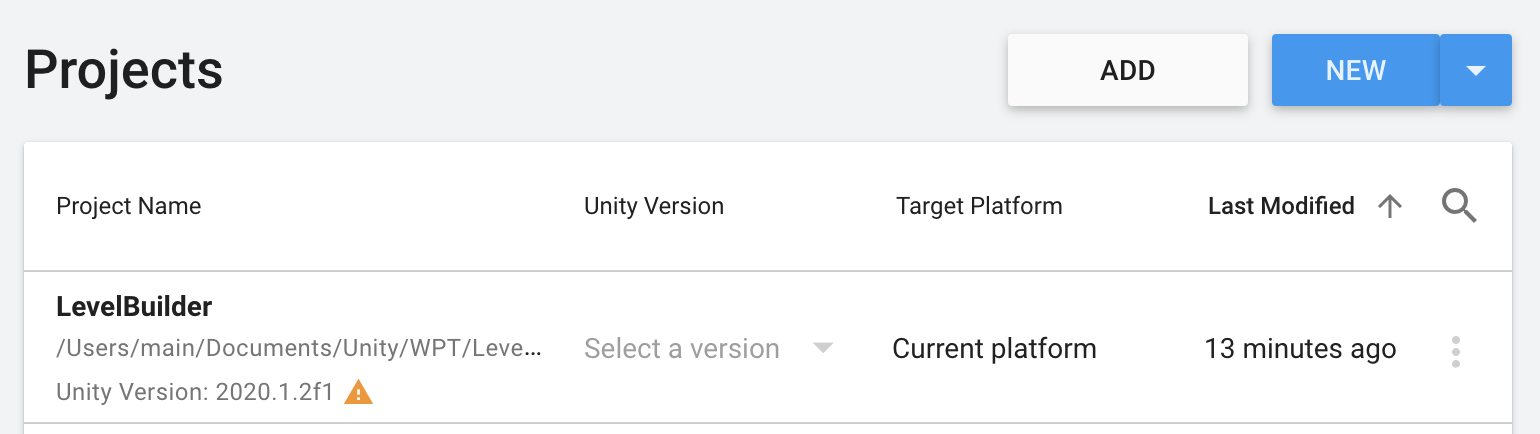This screenshot has height=434, width=1540.
Task: Expand the NEW button dropdown arrow
Action: (1475, 70)
